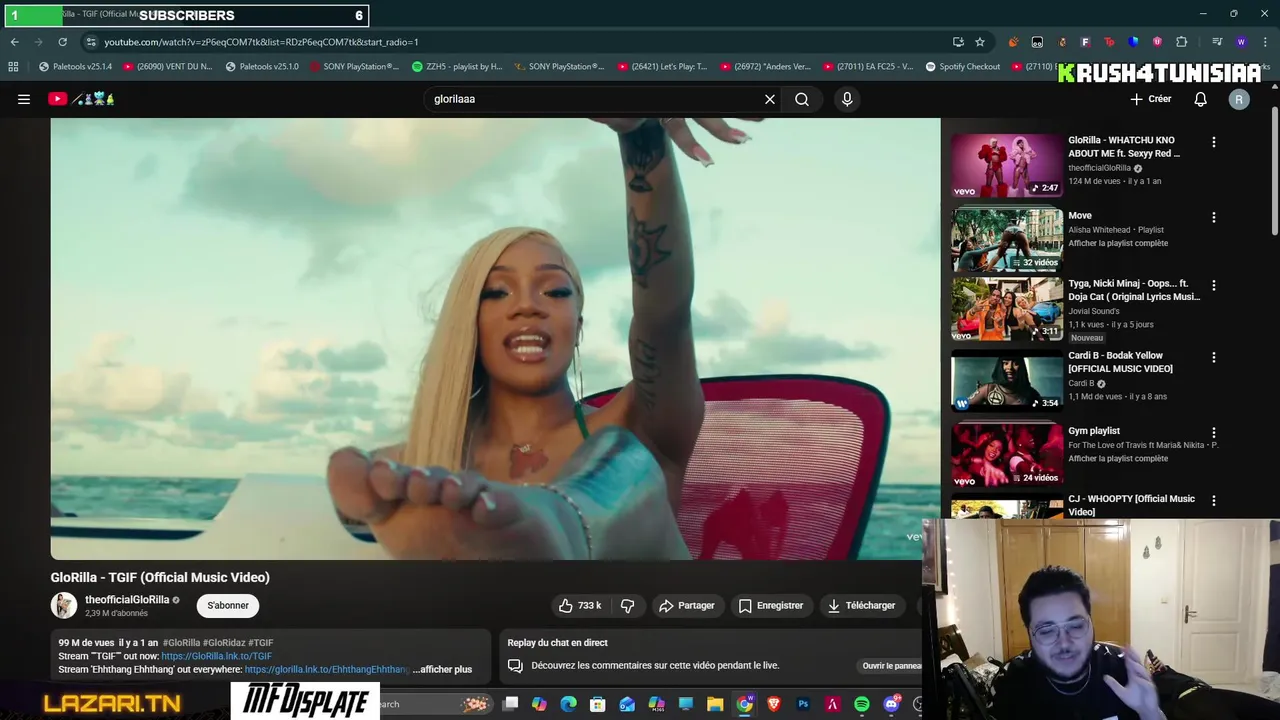The width and height of the screenshot is (1280, 720).
Task: Open the YouTube hamburger guide menu
Action: tap(24, 99)
